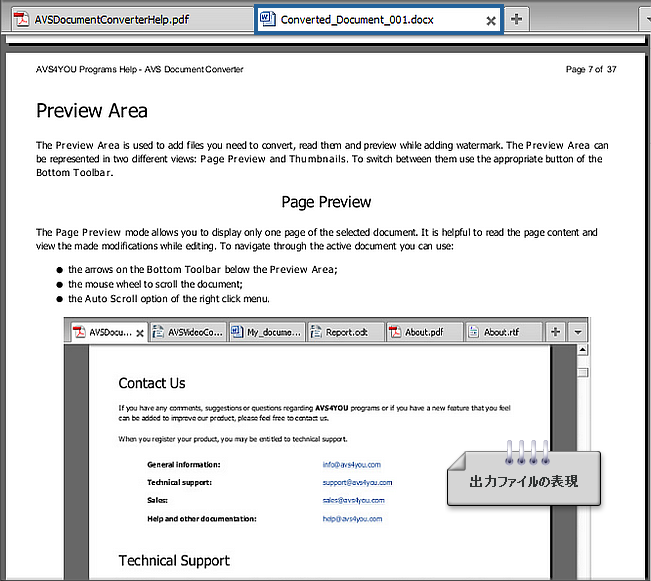
Task: Click the file icon on the About.rtf tab
Action: pyautogui.click(x=473, y=332)
